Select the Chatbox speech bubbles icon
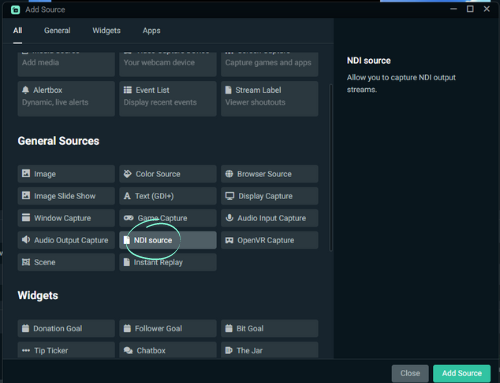 pos(128,350)
